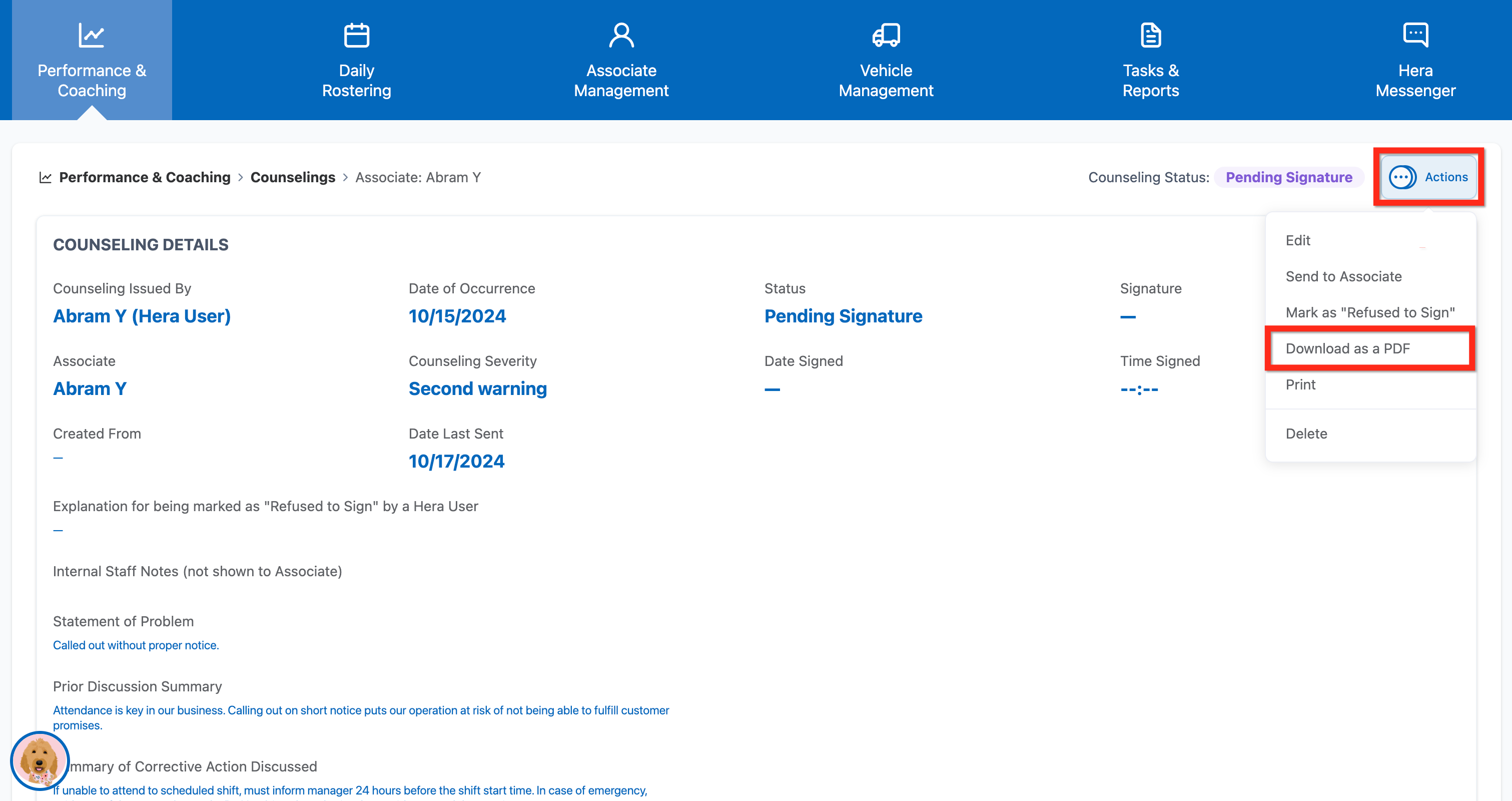Choose Delete in Actions menu
The width and height of the screenshot is (1512, 801).
point(1306,434)
